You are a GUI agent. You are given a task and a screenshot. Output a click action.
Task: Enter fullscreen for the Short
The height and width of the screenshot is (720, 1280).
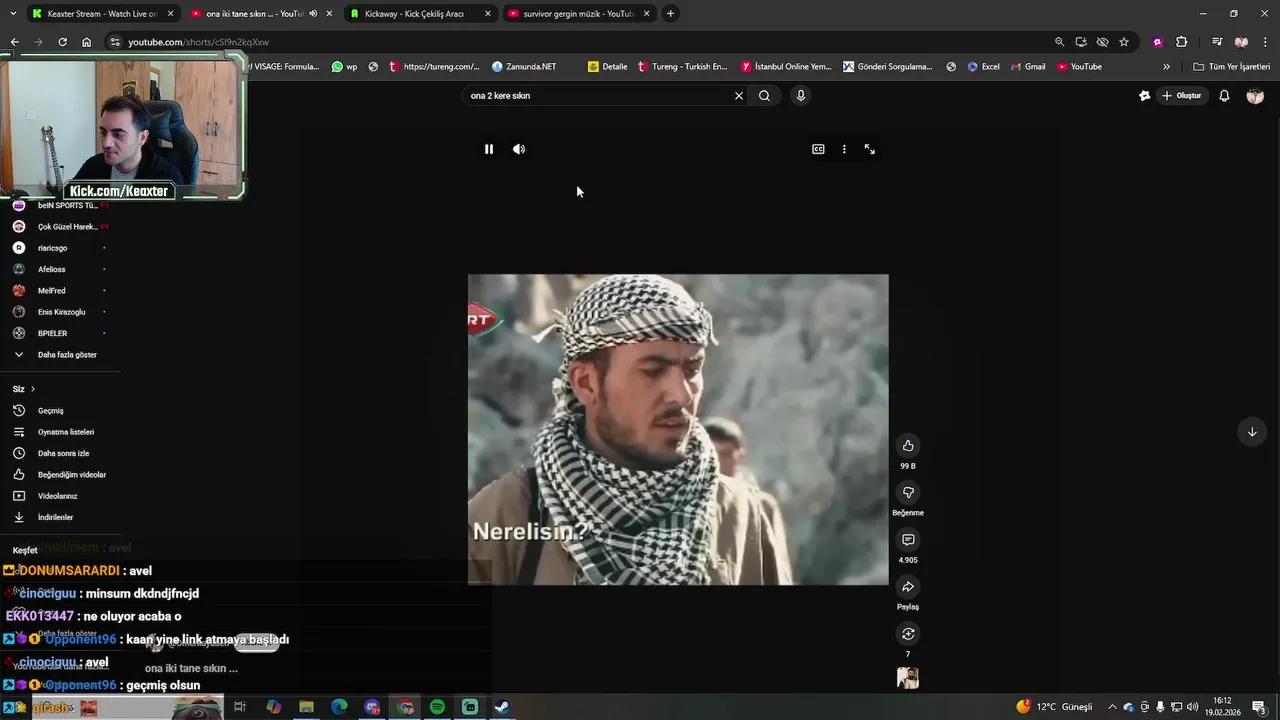click(x=870, y=149)
